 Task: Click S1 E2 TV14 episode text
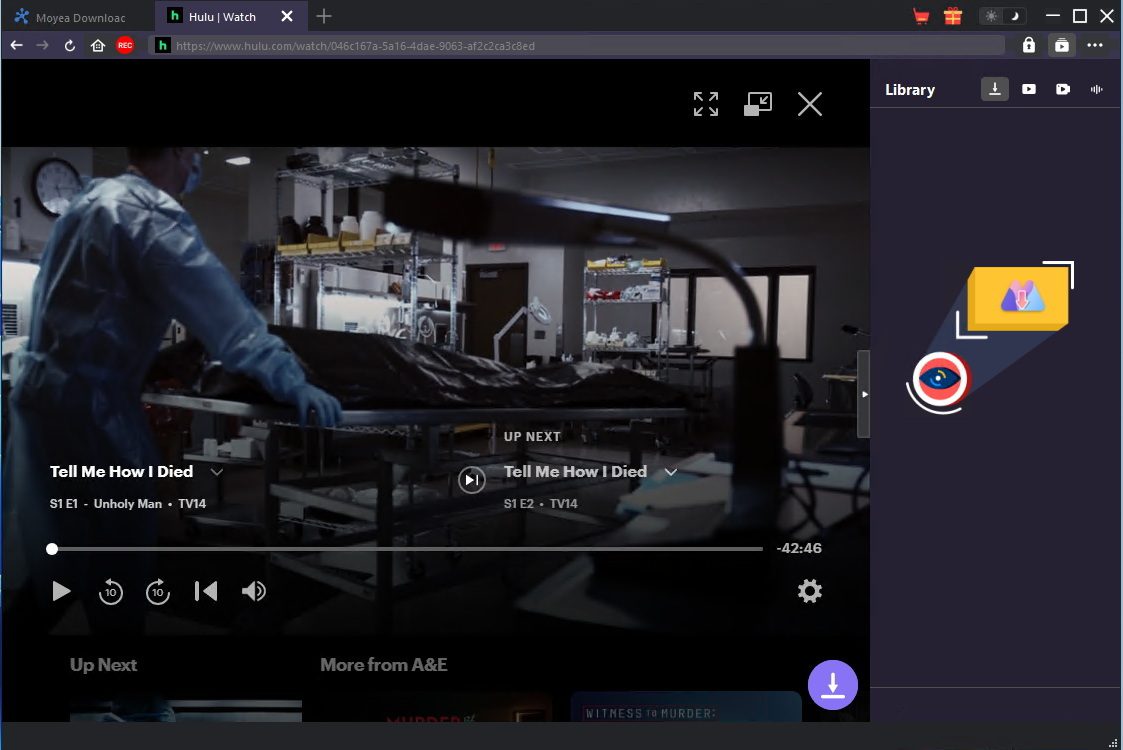(x=540, y=504)
